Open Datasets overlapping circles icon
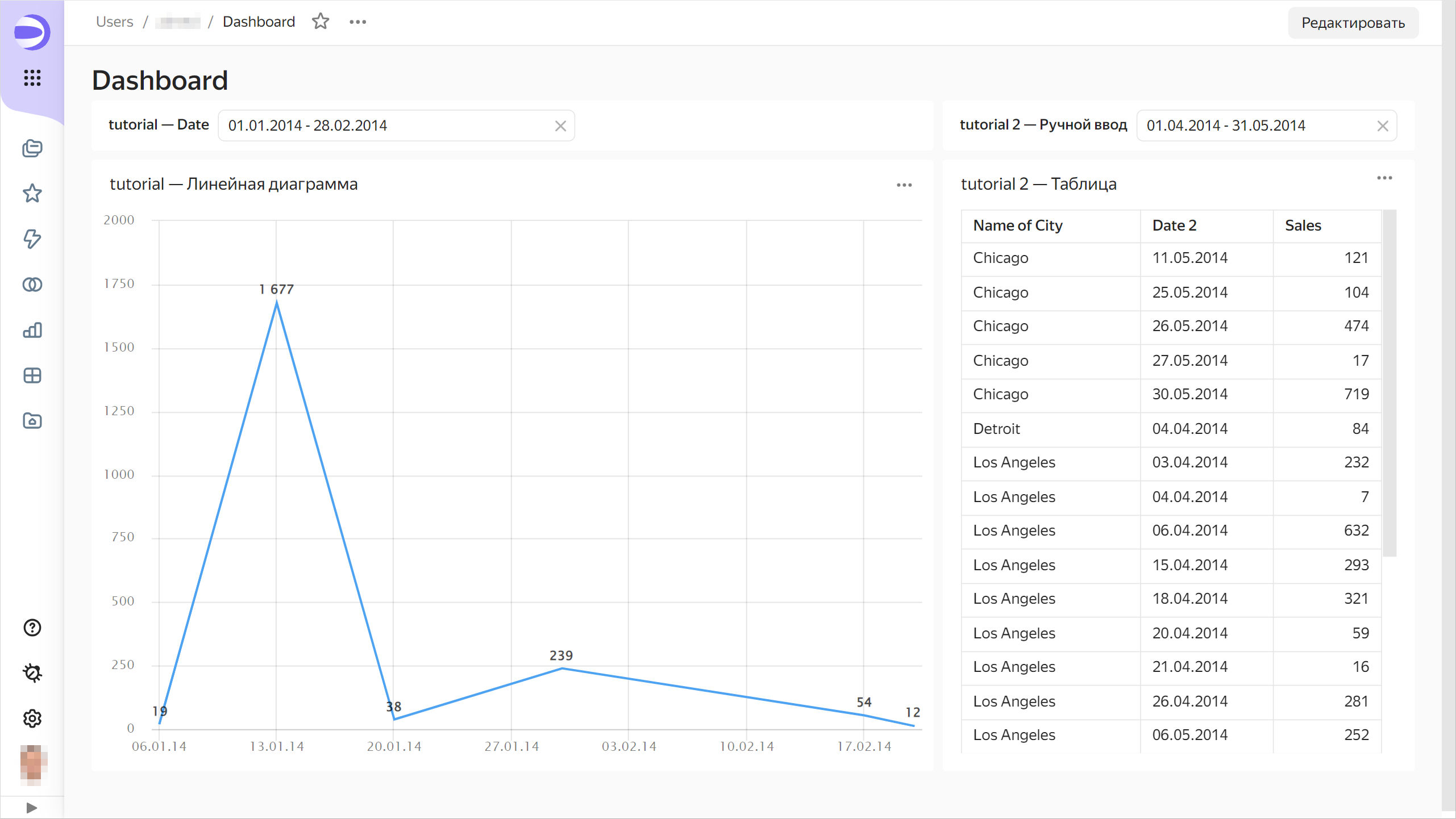Image resolution: width=1456 pixels, height=819 pixels. [x=32, y=285]
